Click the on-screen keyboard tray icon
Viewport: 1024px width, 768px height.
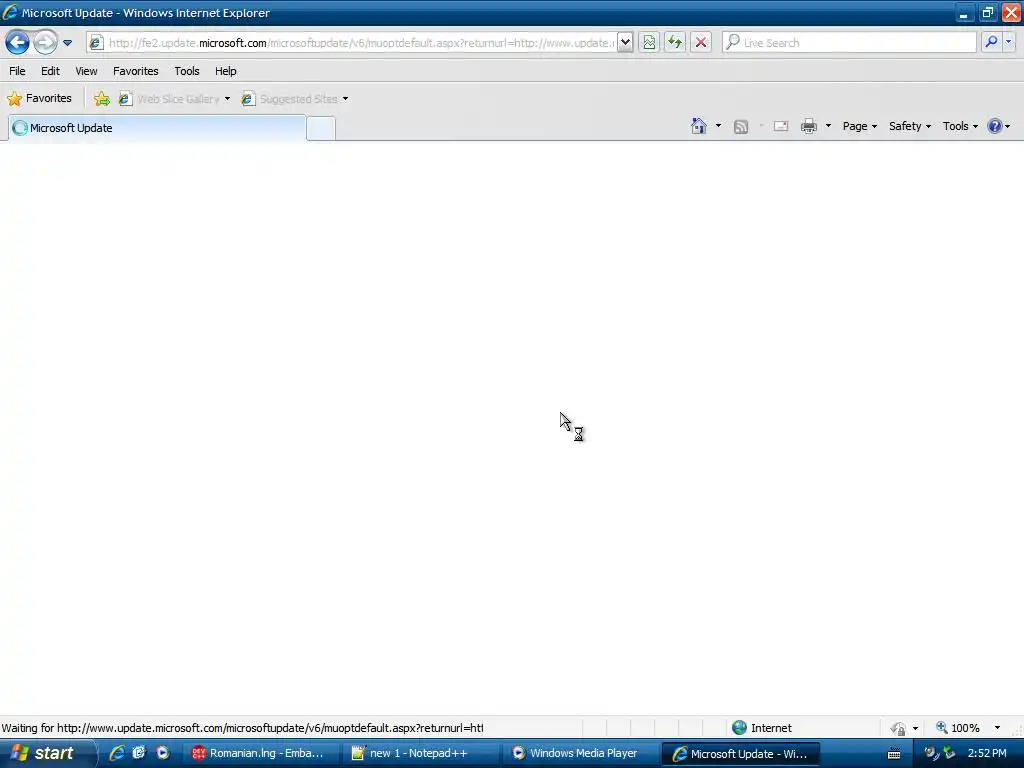point(894,754)
